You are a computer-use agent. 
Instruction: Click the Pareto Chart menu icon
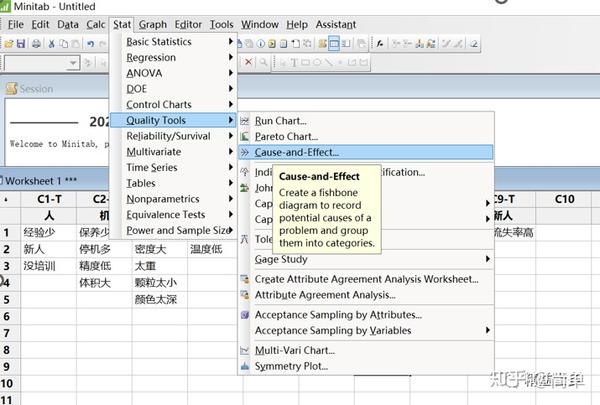pyautogui.click(x=245, y=136)
